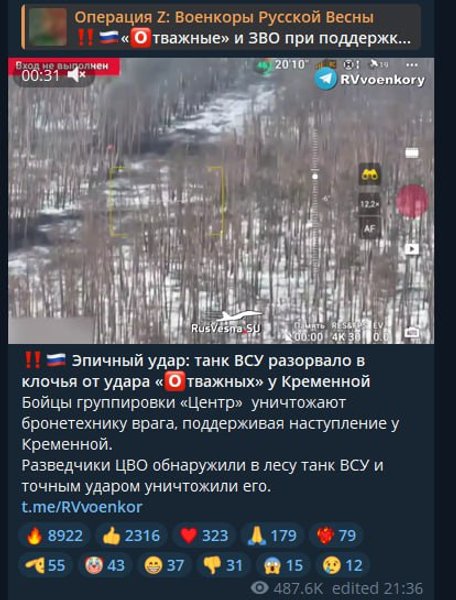This screenshot has width=456, height=600.
Task: Click the binoculars icon in video overlay
Action: (370, 174)
